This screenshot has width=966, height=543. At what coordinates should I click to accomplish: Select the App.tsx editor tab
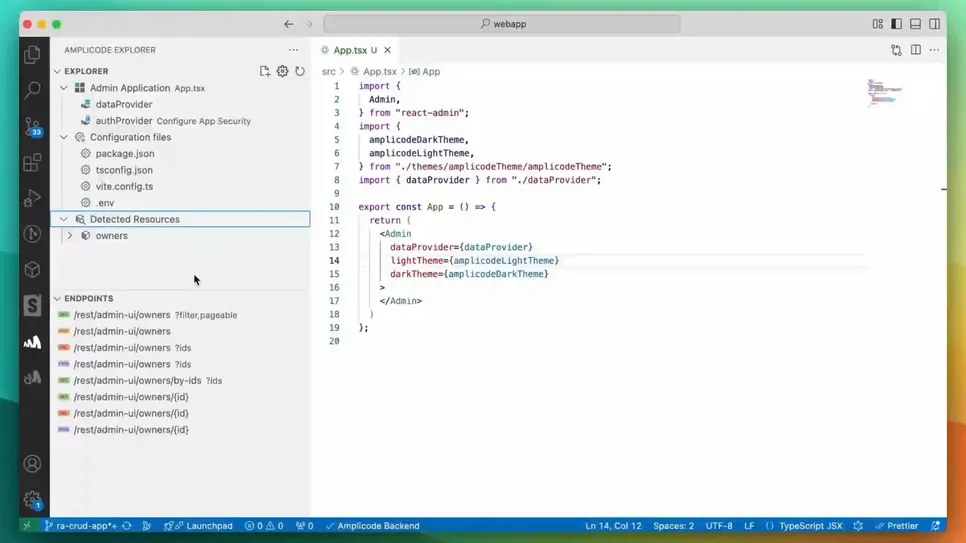350,50
